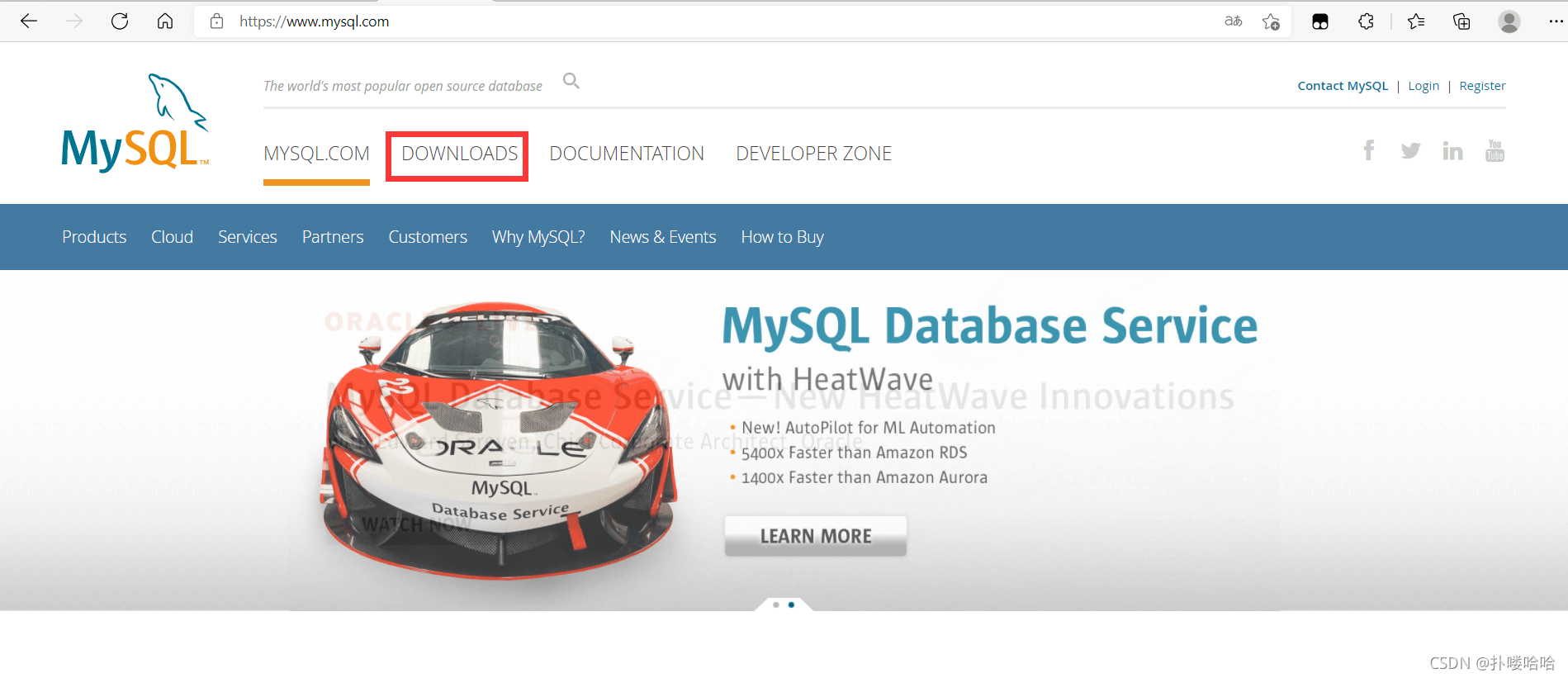Open MySQL LinkedIn page icon

click(1452, 150)
